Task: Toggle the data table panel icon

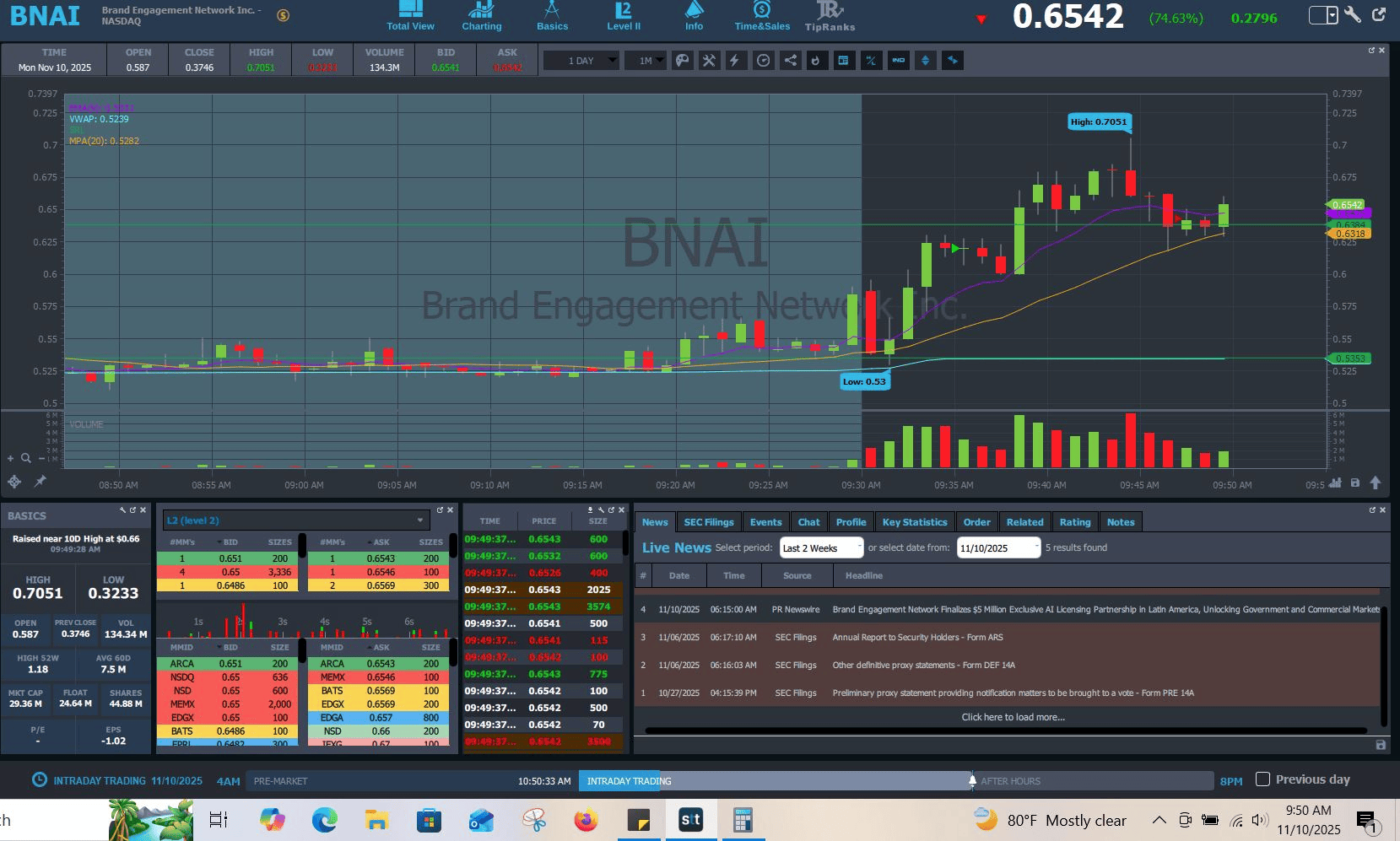Action: click(x=843, y=61)
